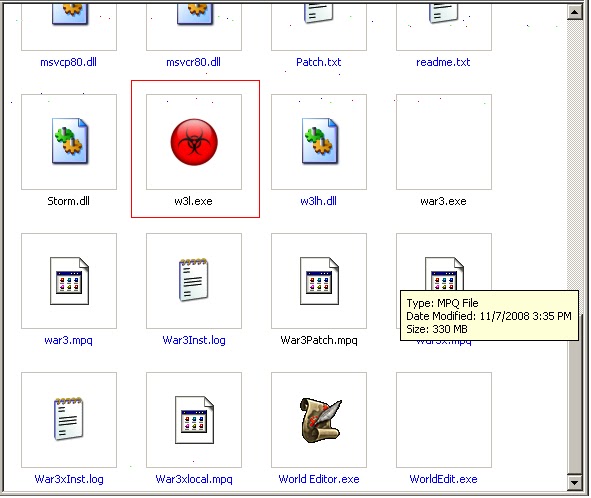This screenshot has width=591, height=498.
Task: Click the w3lh.dll file name
Action: [318, 201]
